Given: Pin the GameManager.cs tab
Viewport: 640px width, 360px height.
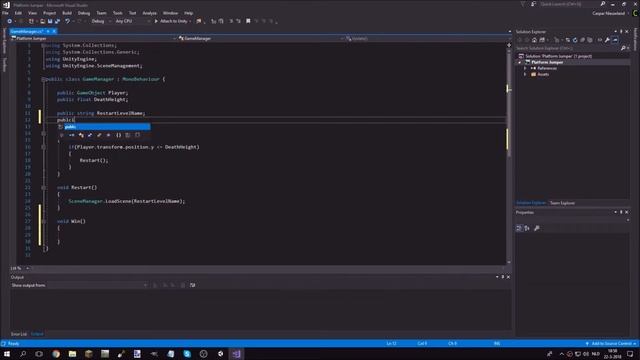Looking at the screenshot, I should [x=48, y=31].
